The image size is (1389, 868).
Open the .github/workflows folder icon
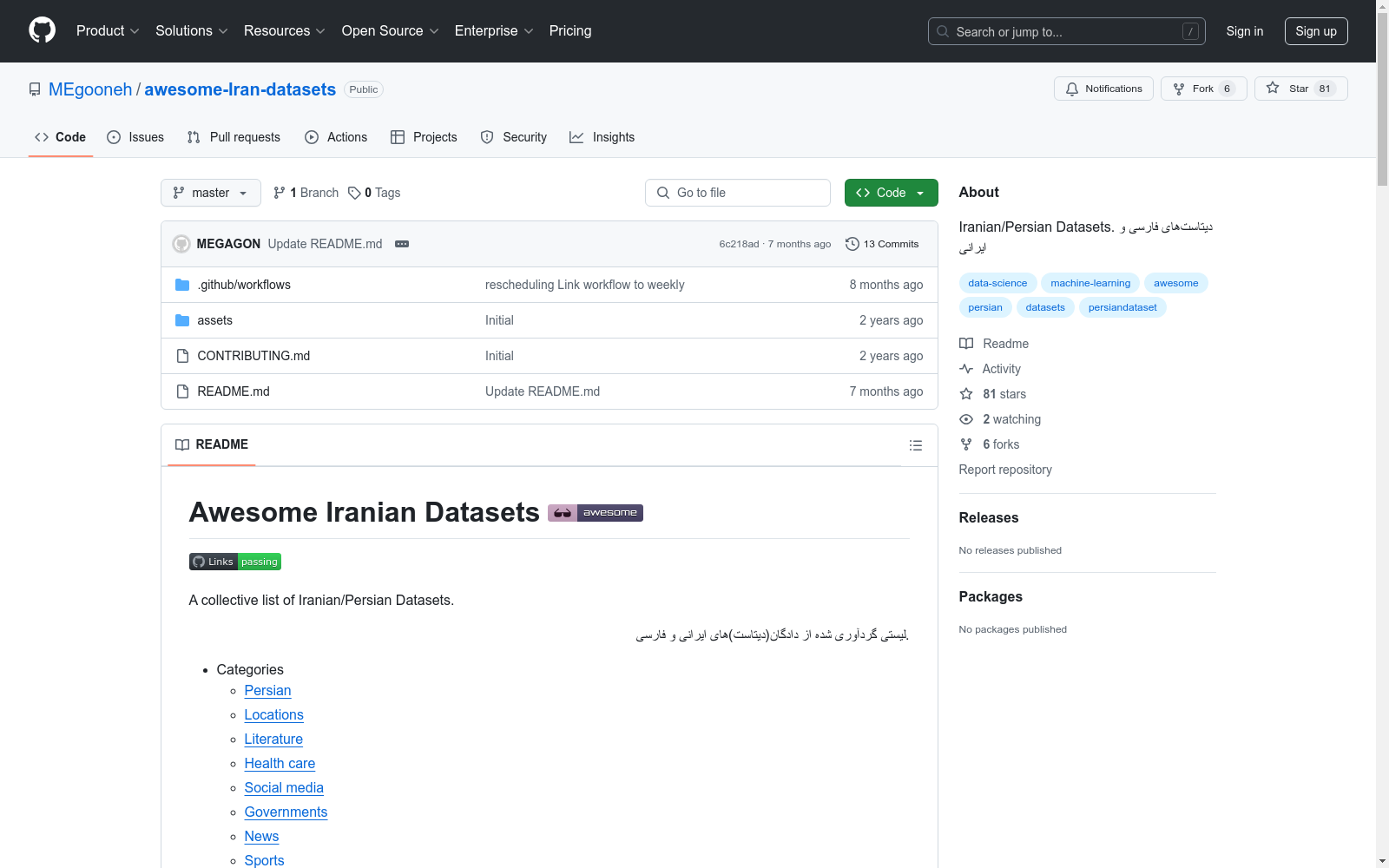click(x=182, y=285)
